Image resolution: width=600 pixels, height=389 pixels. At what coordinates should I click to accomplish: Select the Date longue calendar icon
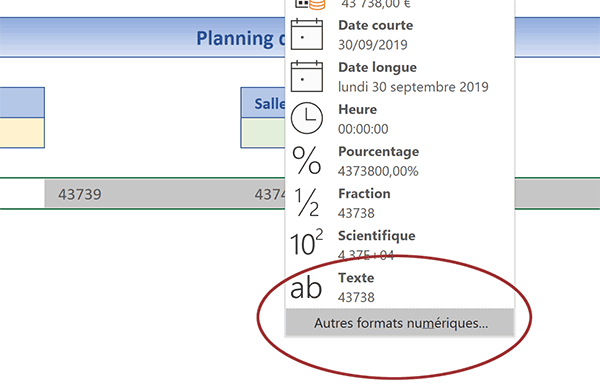pyautogui.click(x=307, y=76)
